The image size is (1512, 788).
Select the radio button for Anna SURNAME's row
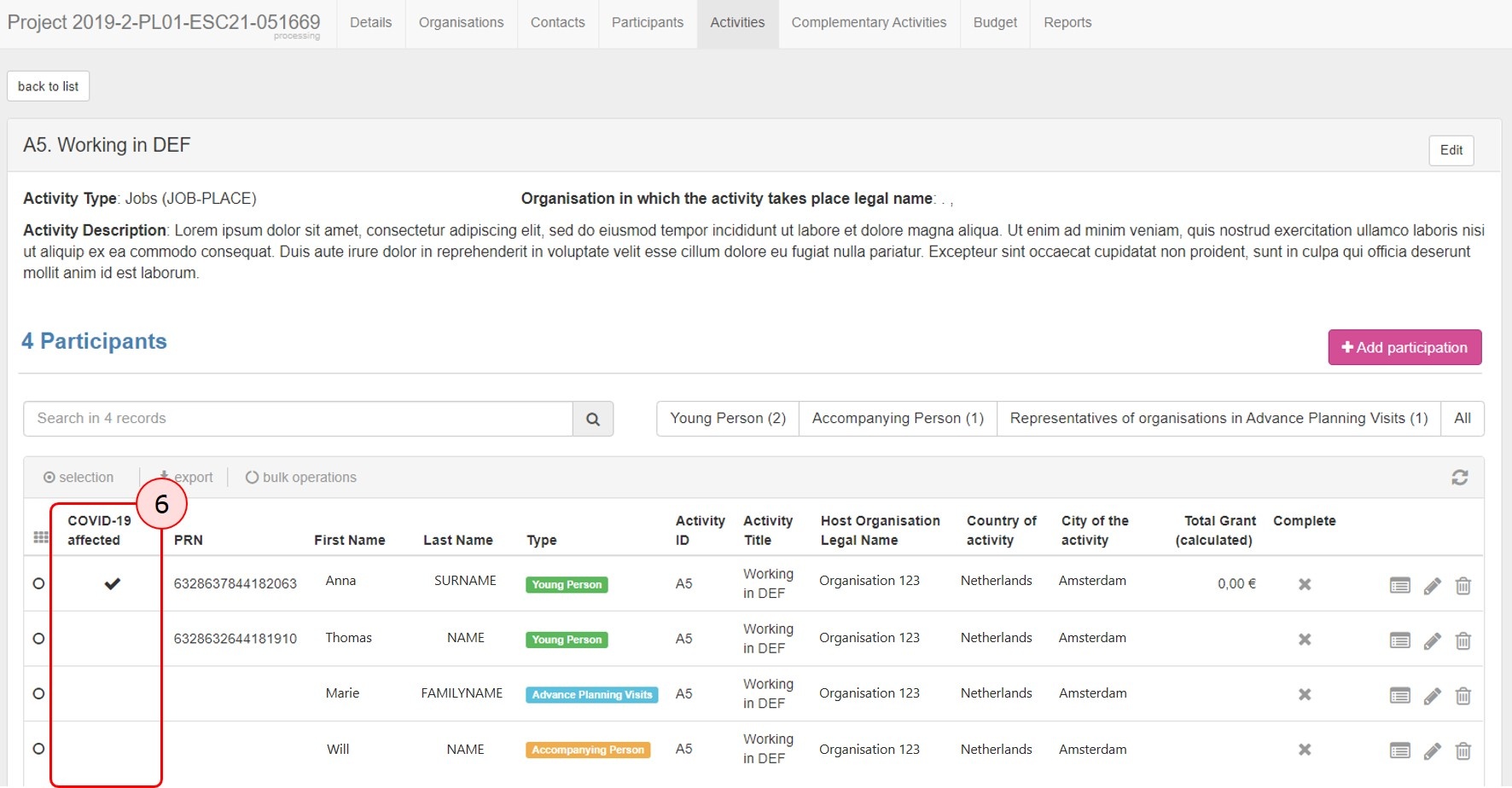coord(38,583)
